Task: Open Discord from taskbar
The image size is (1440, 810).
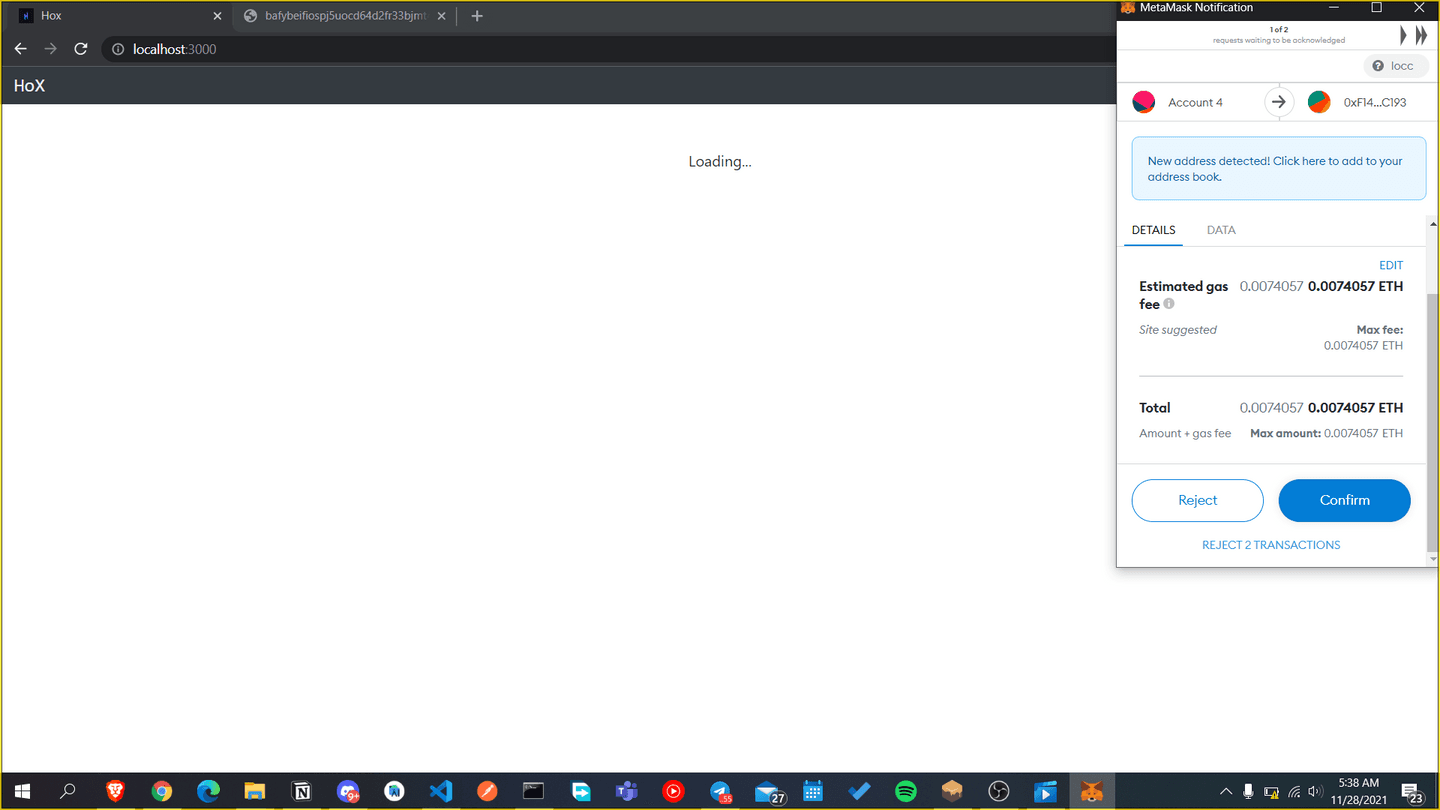Action: click(348, 791)
